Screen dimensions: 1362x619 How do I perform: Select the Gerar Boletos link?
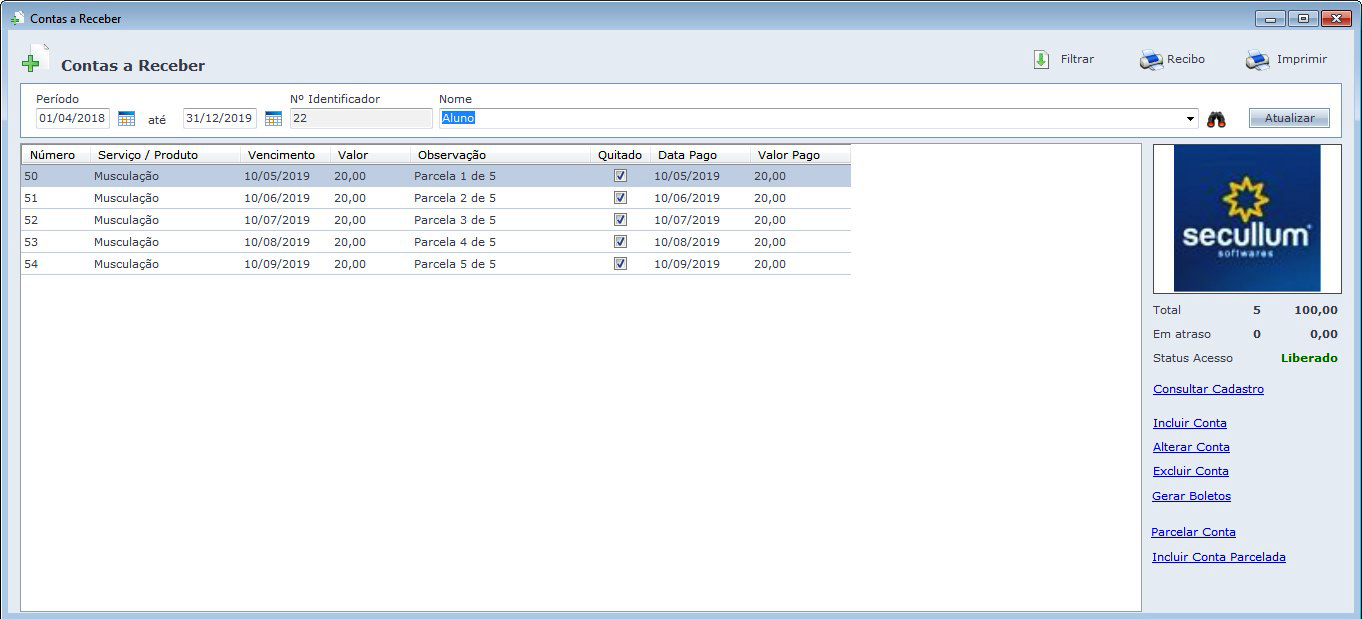point(1191,496)
